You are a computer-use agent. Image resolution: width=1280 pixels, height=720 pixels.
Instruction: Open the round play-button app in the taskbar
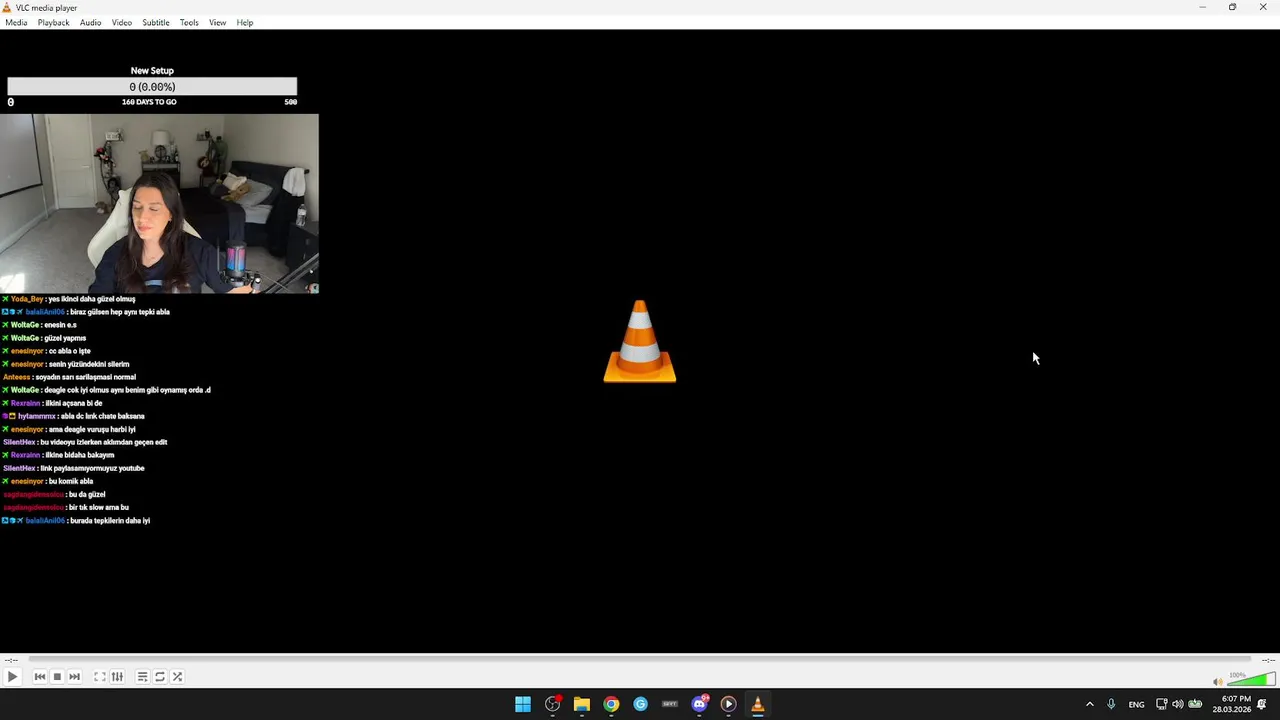pyautogui.click(x=729, y=704)
